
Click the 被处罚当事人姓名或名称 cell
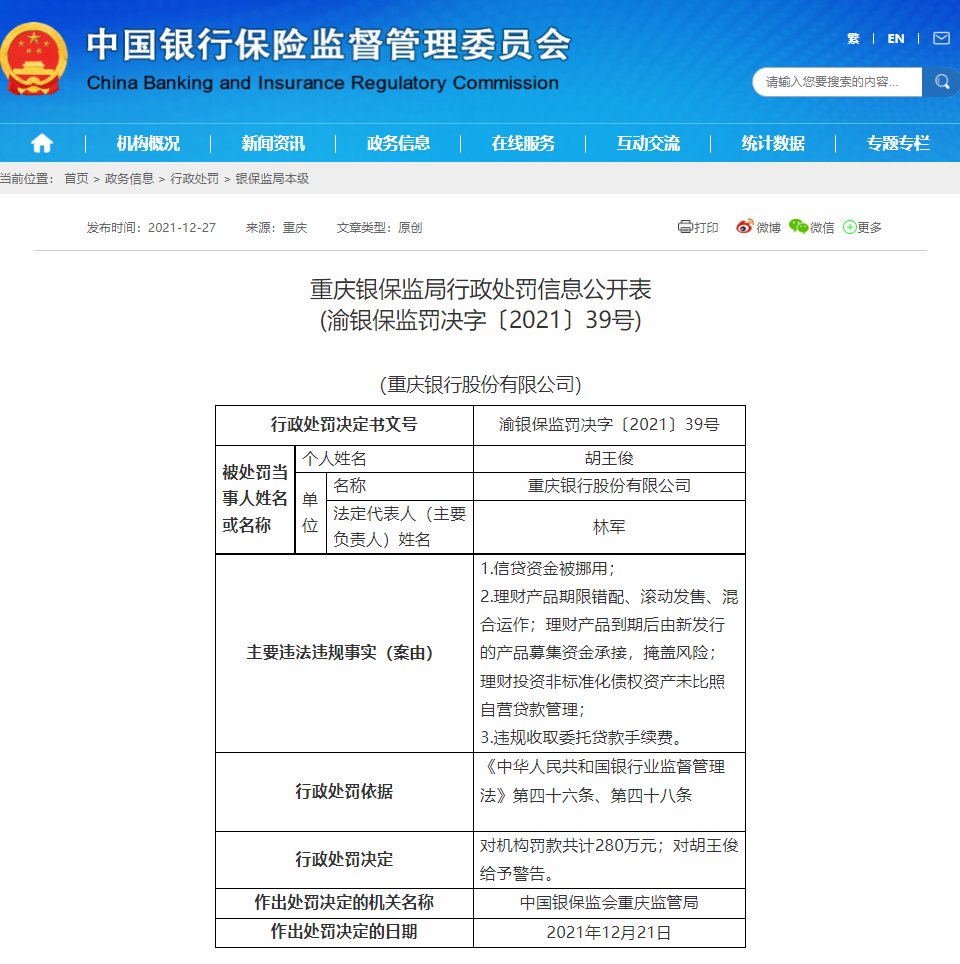[x=255, y=499]
